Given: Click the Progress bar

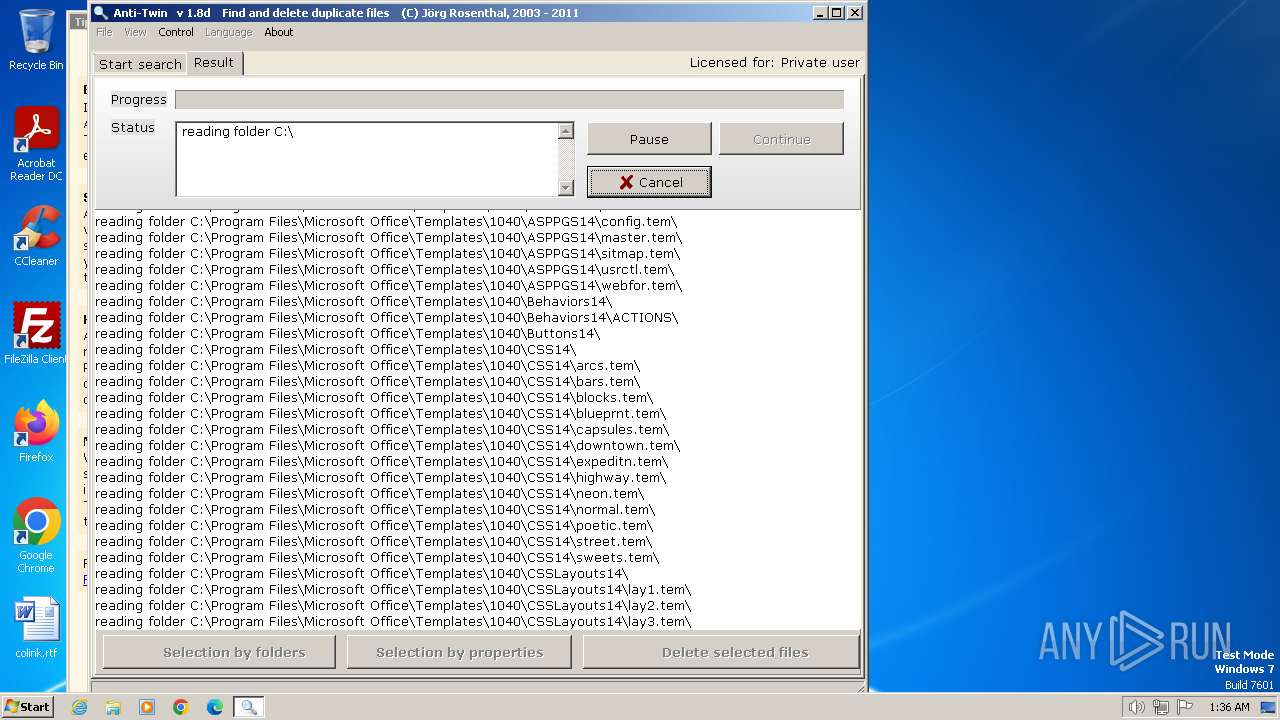Looking at the screenshot, I should (509, 99).
